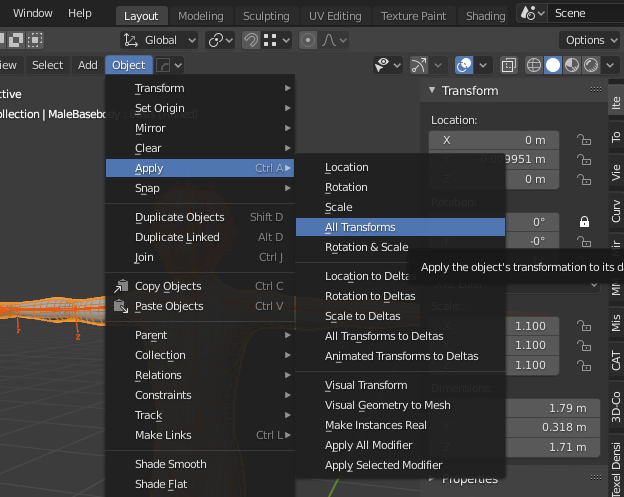Click the select mode intersect icon
This screenshot has height=497, width=624.
35,40
